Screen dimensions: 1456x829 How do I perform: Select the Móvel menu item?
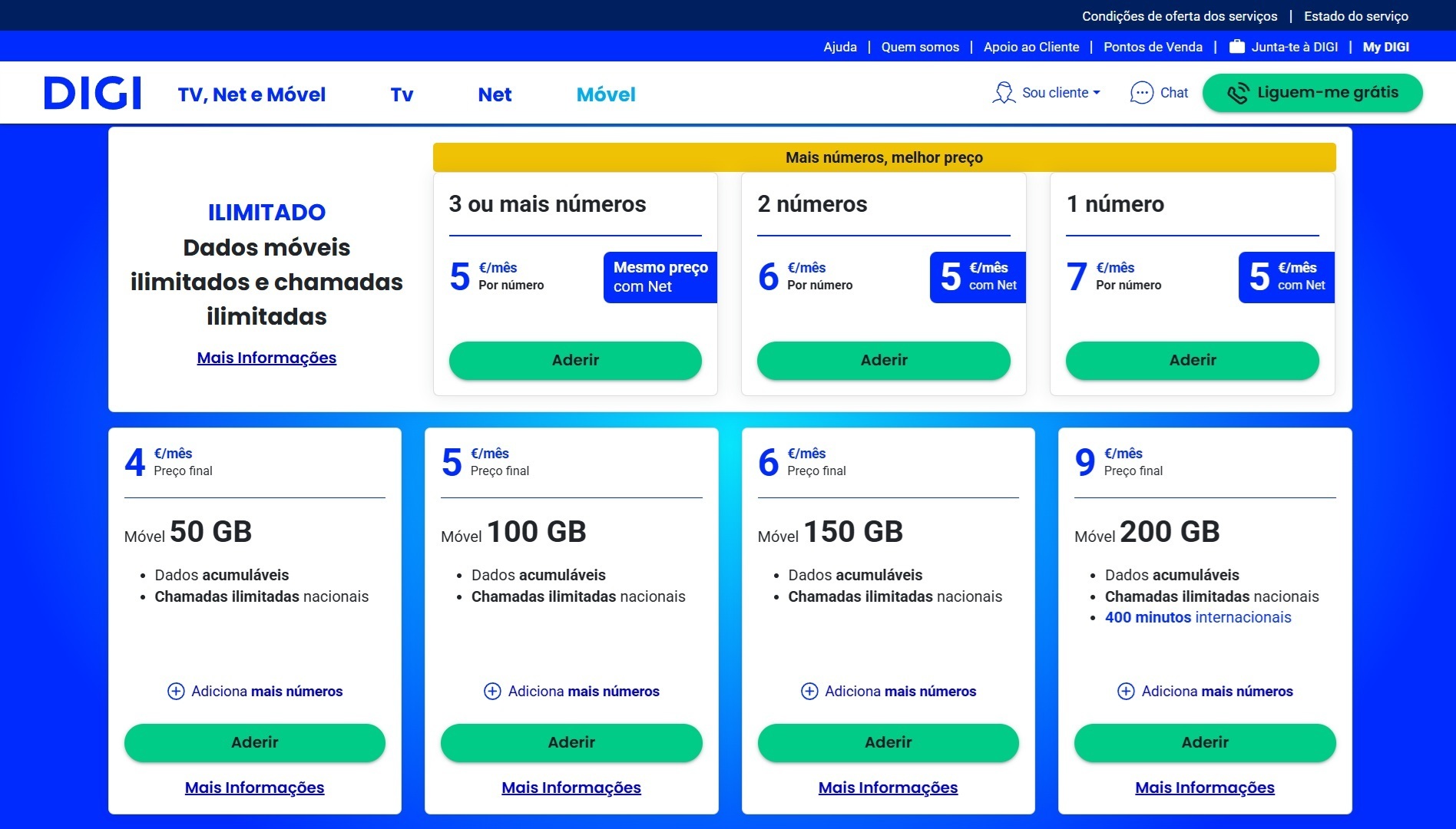606,94
